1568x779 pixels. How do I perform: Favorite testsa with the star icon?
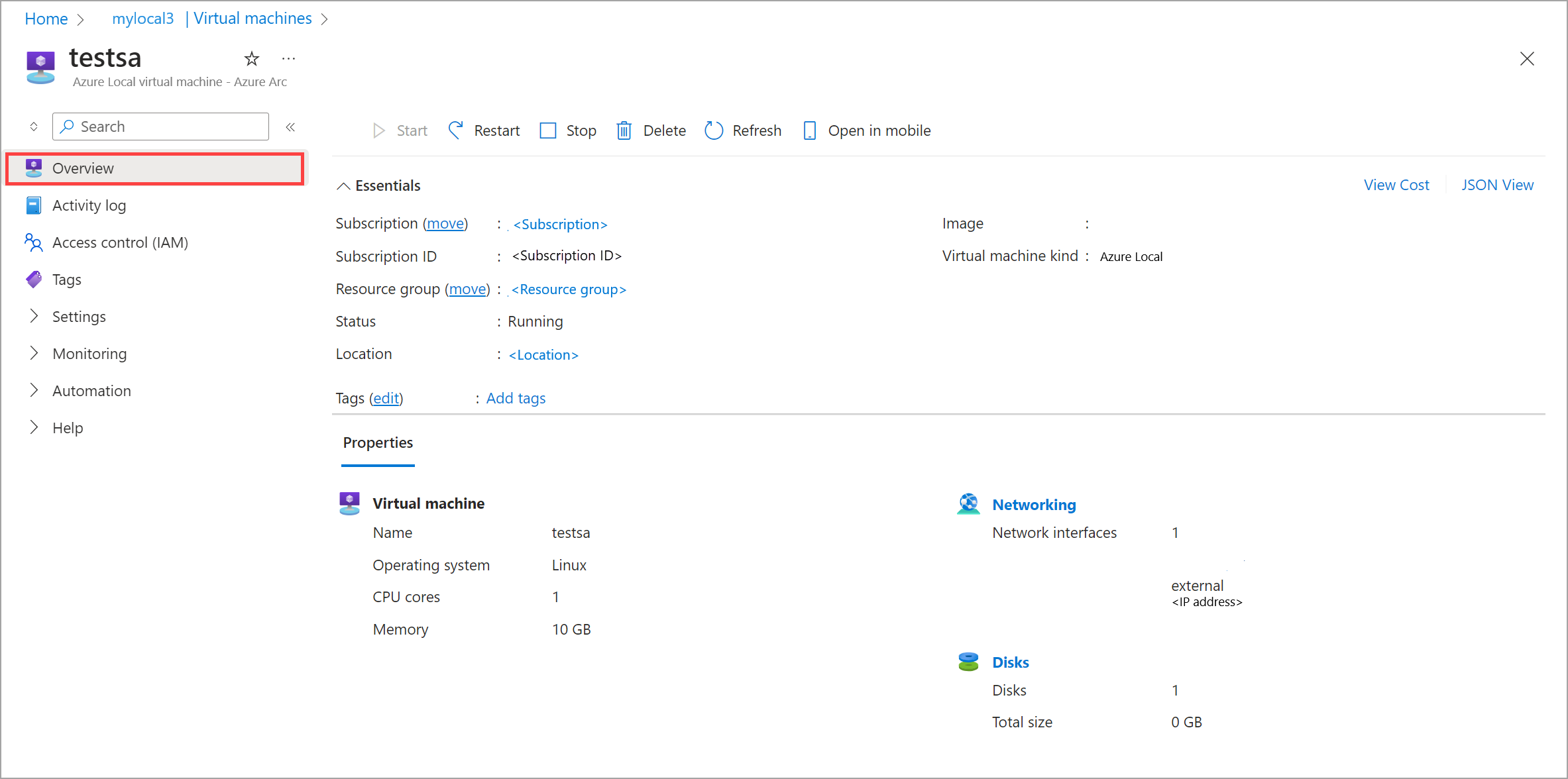pos(251,58)
